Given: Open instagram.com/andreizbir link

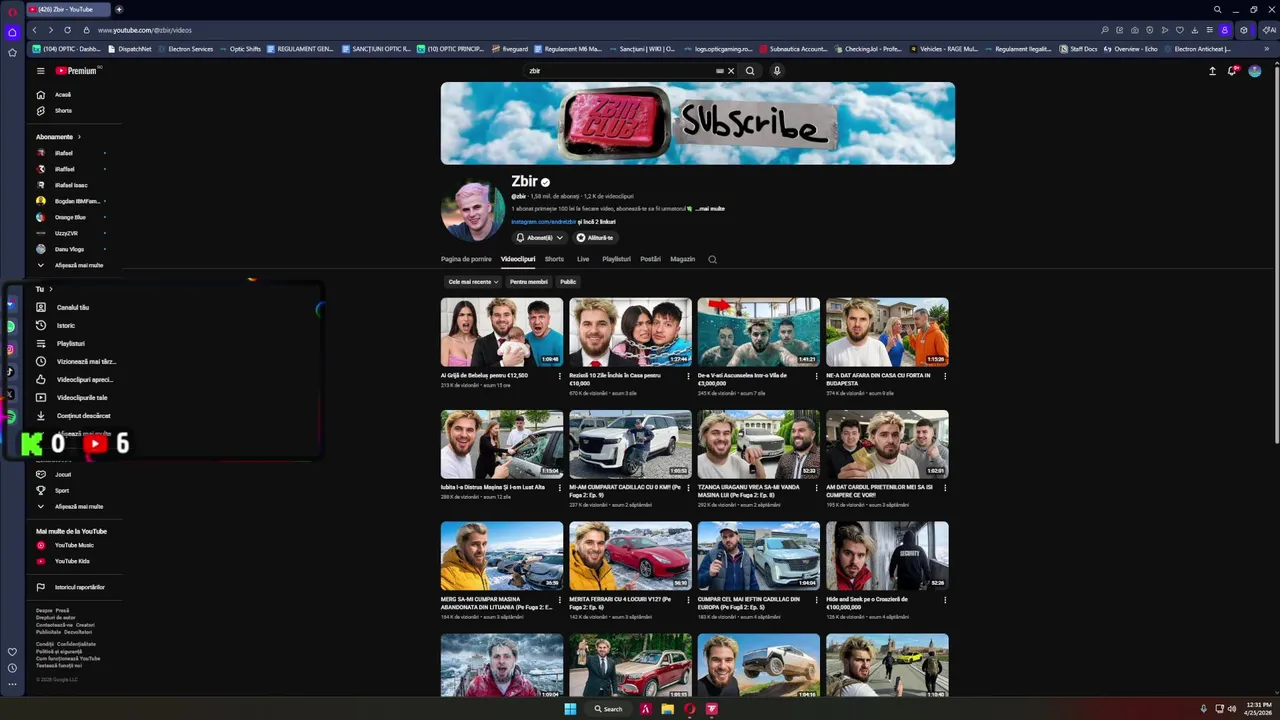Looking at the screenshot, I should pos(544,222).
